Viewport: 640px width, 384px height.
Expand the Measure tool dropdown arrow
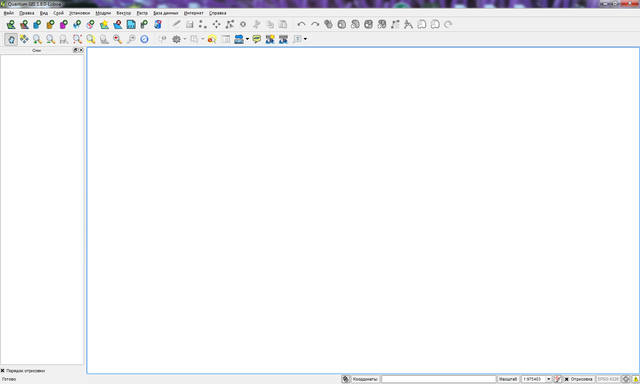(x=247, y=39)
